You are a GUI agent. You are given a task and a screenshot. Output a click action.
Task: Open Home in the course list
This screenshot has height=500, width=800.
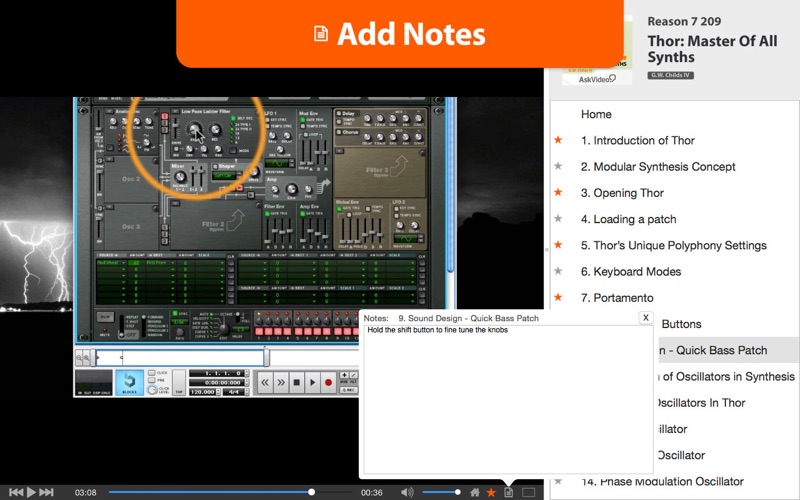(x=596, y=114)
